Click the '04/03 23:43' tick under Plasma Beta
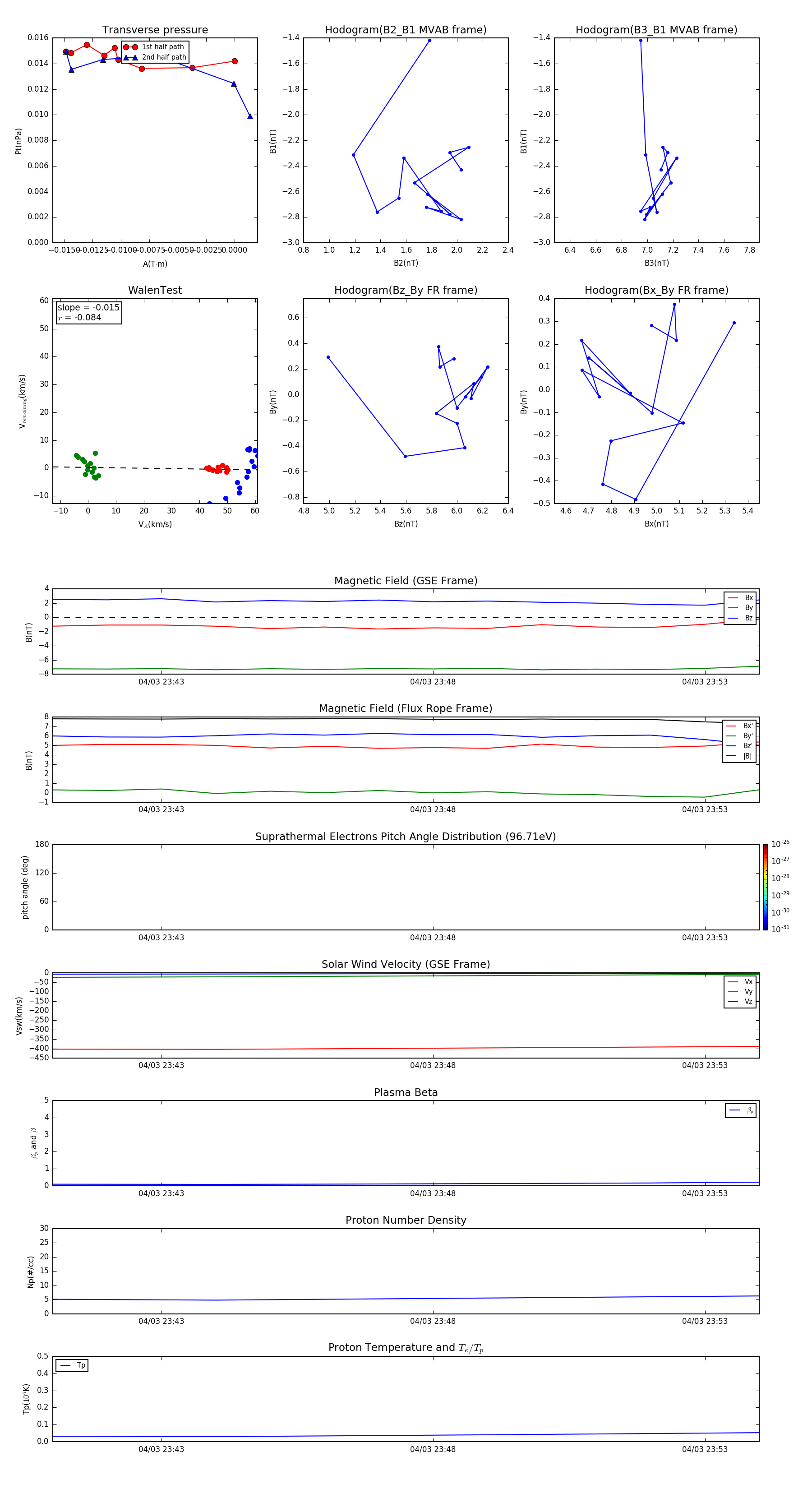 (161, 1193)
